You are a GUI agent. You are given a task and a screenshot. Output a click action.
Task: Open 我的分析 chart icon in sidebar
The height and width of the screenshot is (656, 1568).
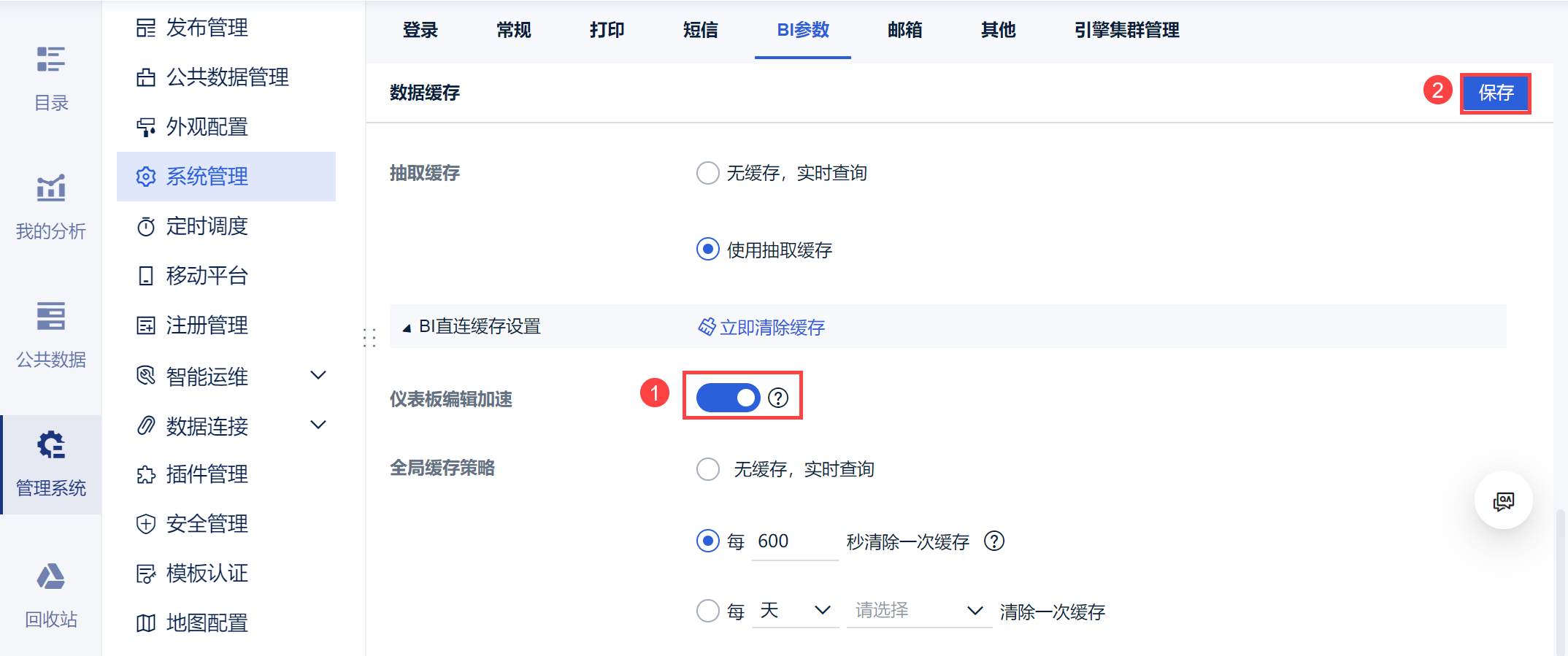pos(50,188)
